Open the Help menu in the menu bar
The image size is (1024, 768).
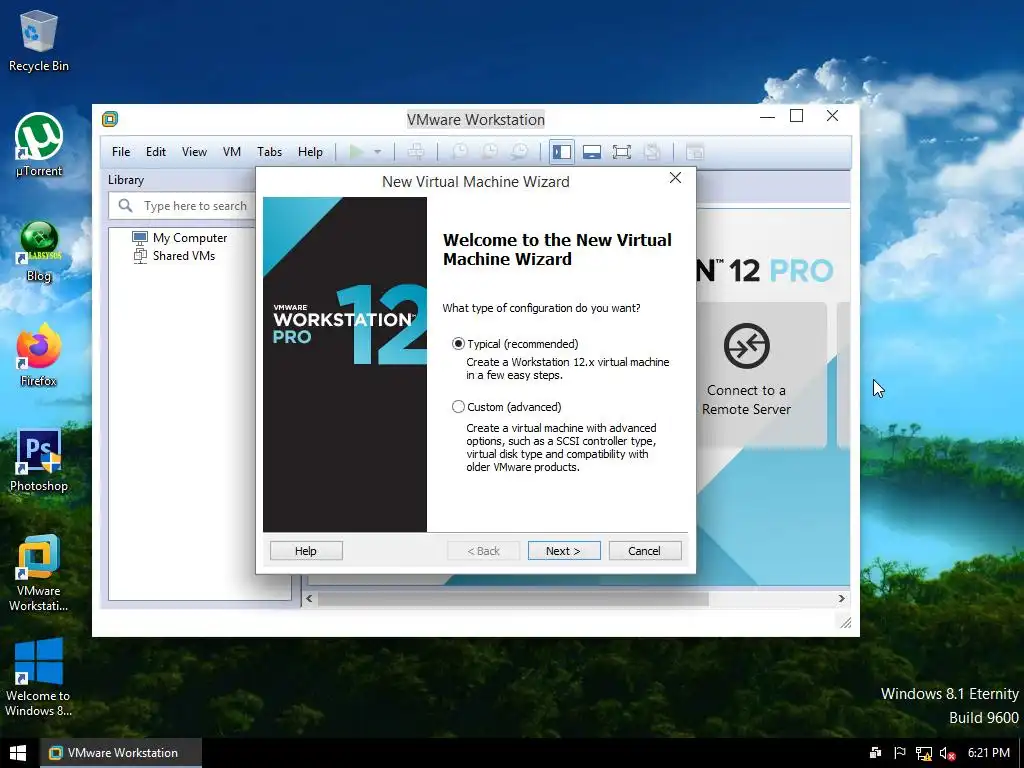pyautogui.click(x=310, y=152)
